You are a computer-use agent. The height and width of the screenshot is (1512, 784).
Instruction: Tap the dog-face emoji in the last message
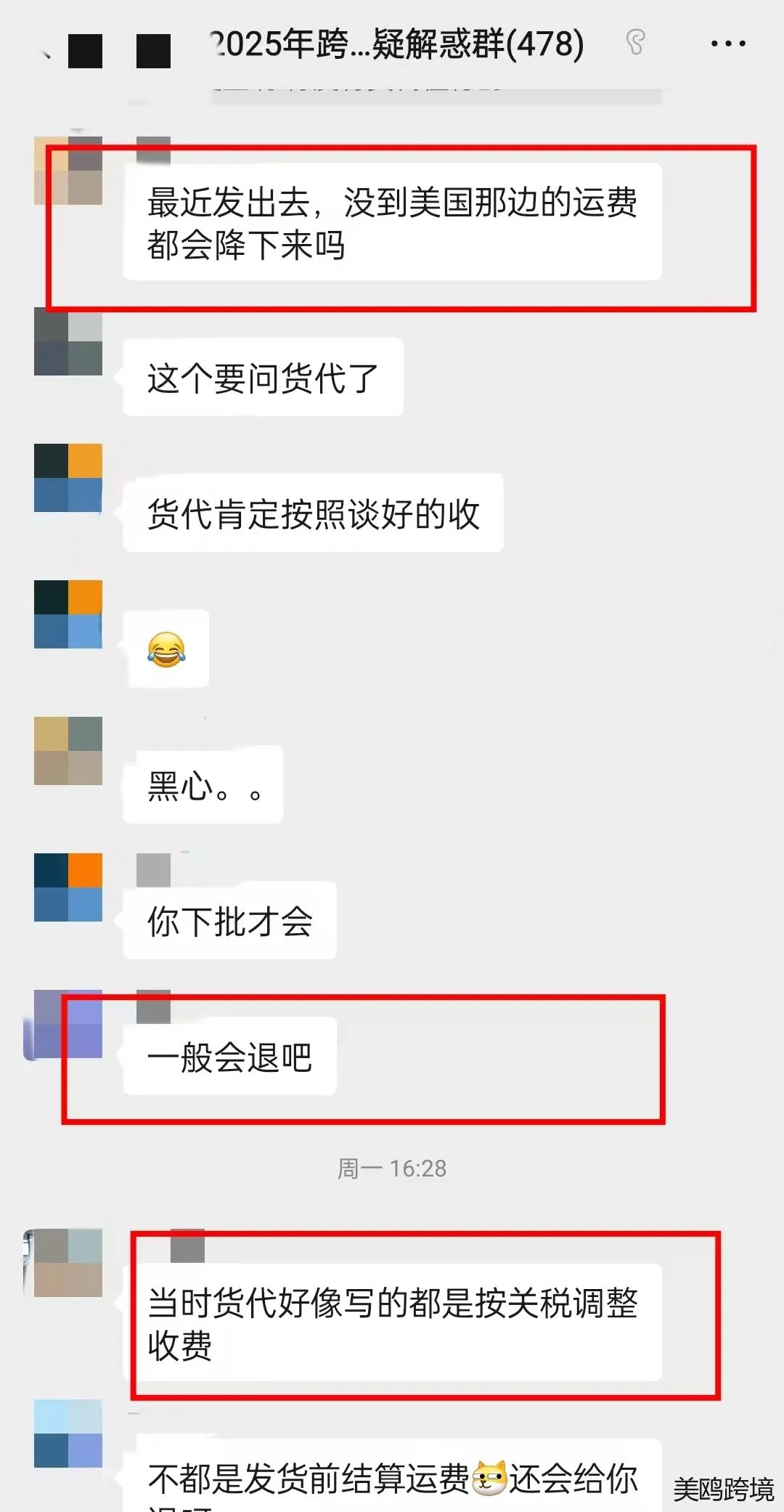(489, 1479)
